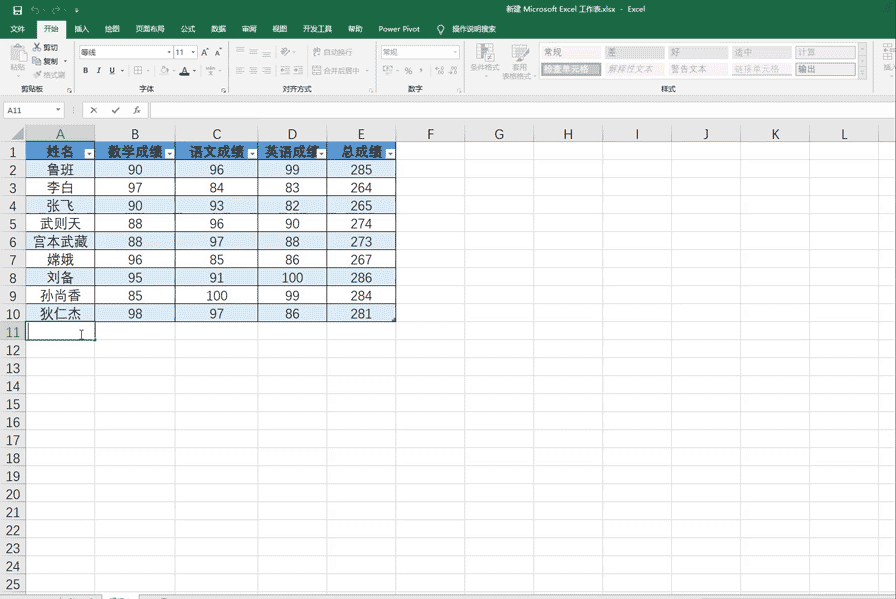The width and height of the screenshot is (896, 599).
Task: Select the 警告文本 cell style
Action: 698,69
